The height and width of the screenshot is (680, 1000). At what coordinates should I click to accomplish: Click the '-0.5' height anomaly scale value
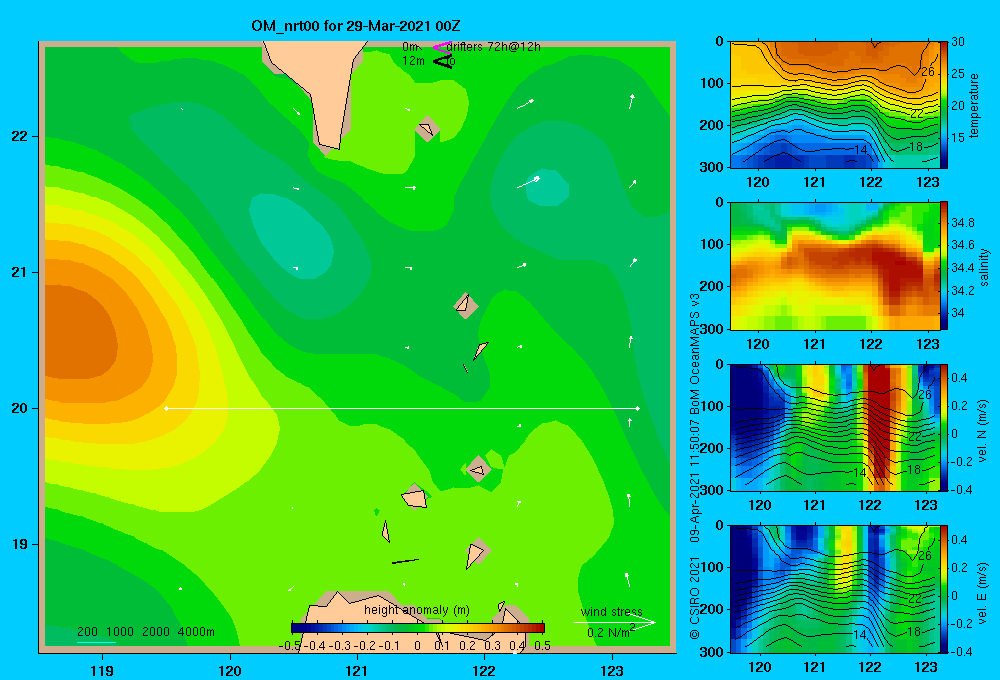290,646
